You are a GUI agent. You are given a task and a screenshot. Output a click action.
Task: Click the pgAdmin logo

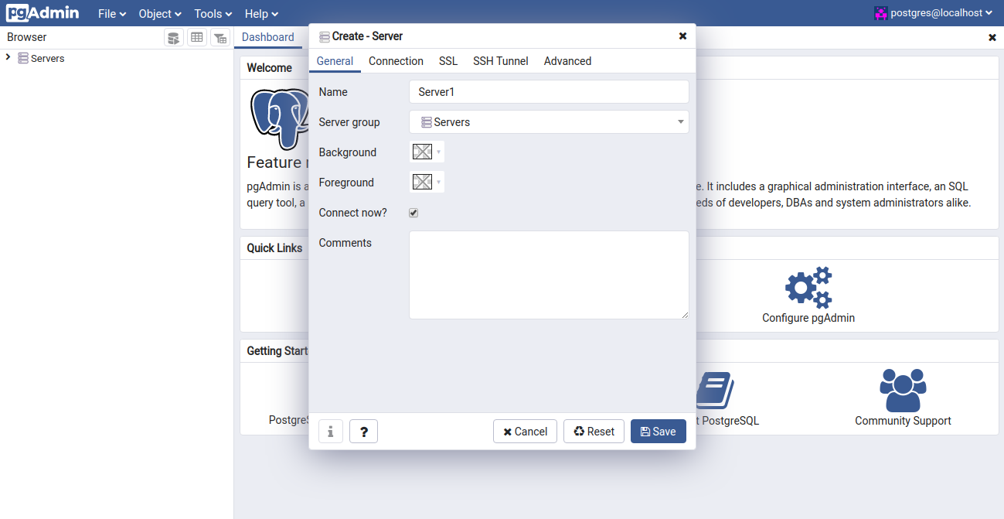(43, 13)
